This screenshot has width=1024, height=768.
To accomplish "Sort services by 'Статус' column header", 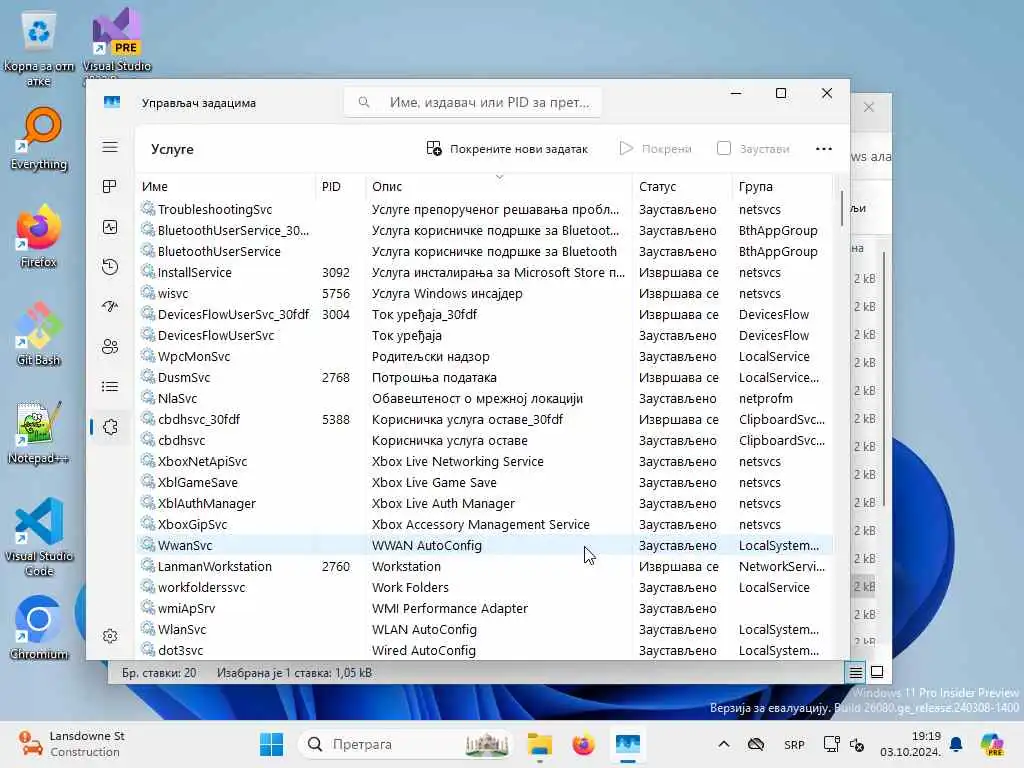I will tap(682, 187).
